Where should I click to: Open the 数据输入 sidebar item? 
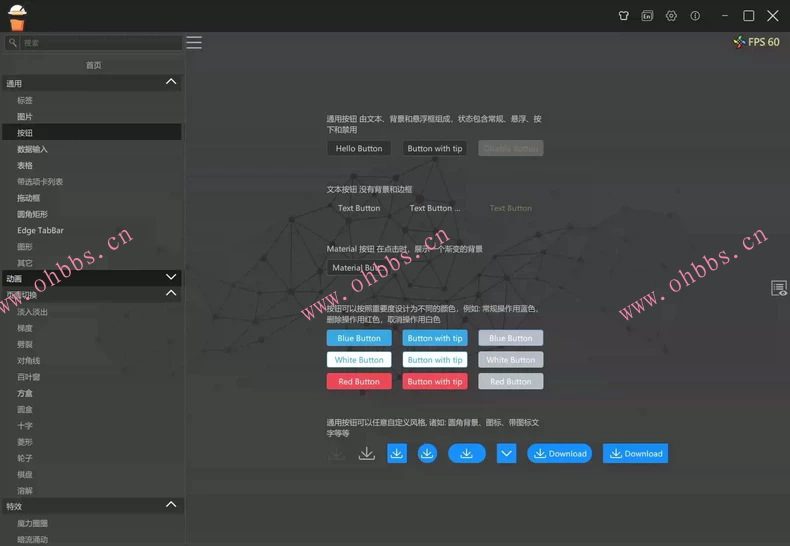coord(92,149)
